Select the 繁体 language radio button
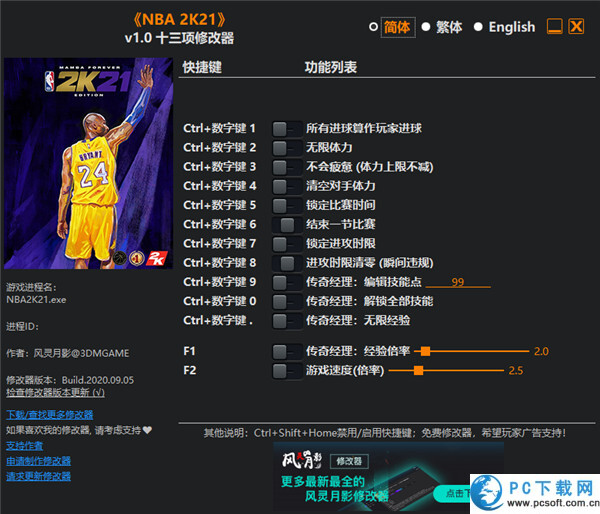This screenshot has height=514, width=600. (426, 27)
